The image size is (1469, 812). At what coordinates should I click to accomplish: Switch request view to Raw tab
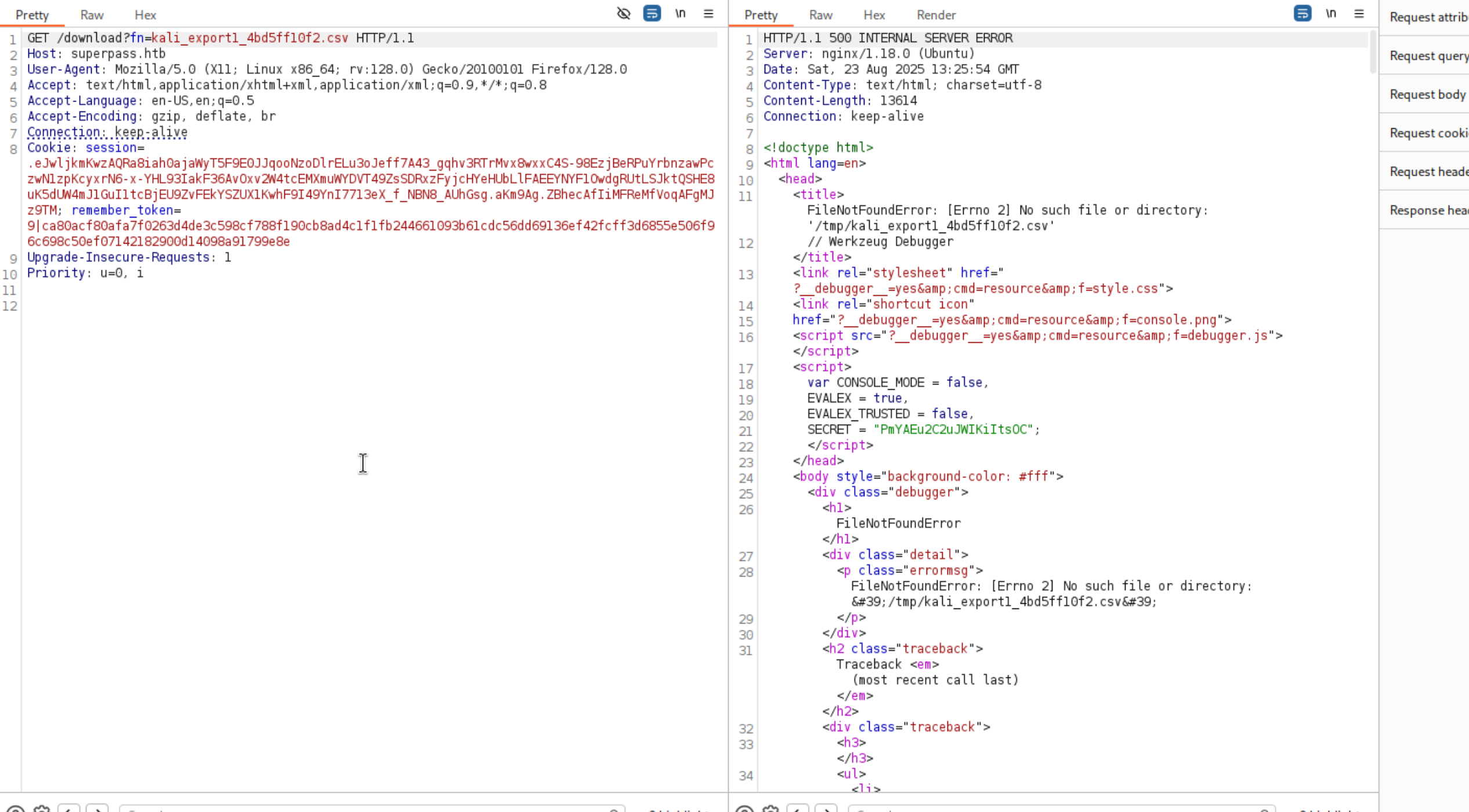click(x=92, y=15)
